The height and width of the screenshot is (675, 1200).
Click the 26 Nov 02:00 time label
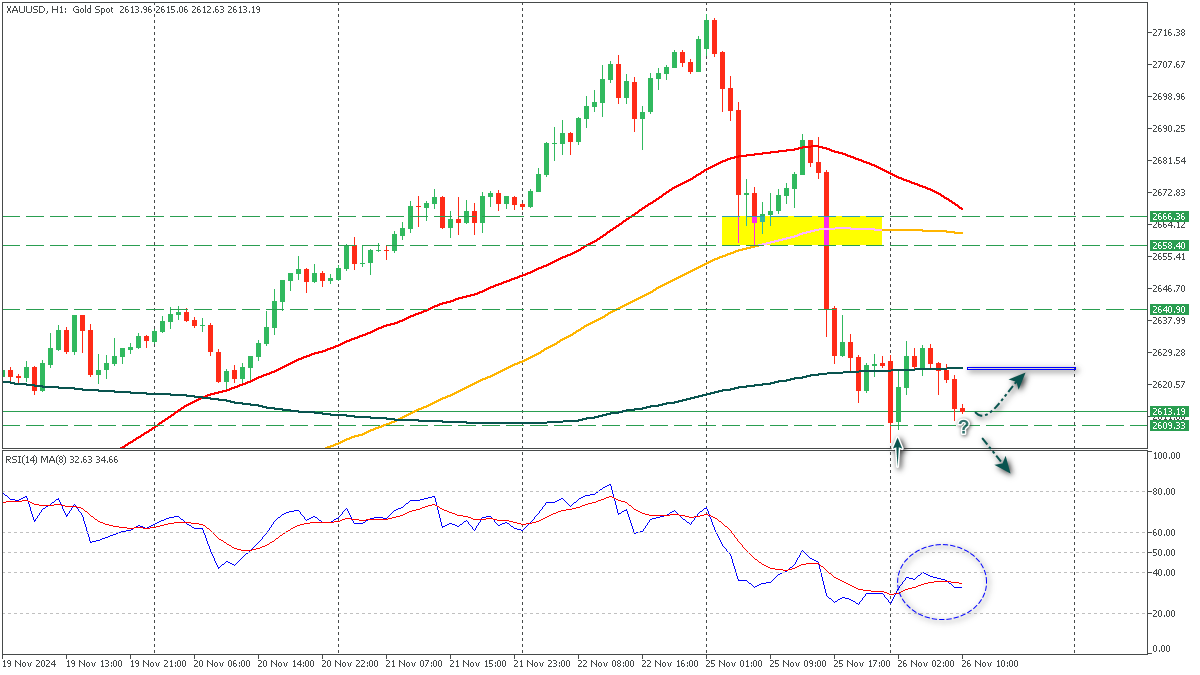coord(926,663)
